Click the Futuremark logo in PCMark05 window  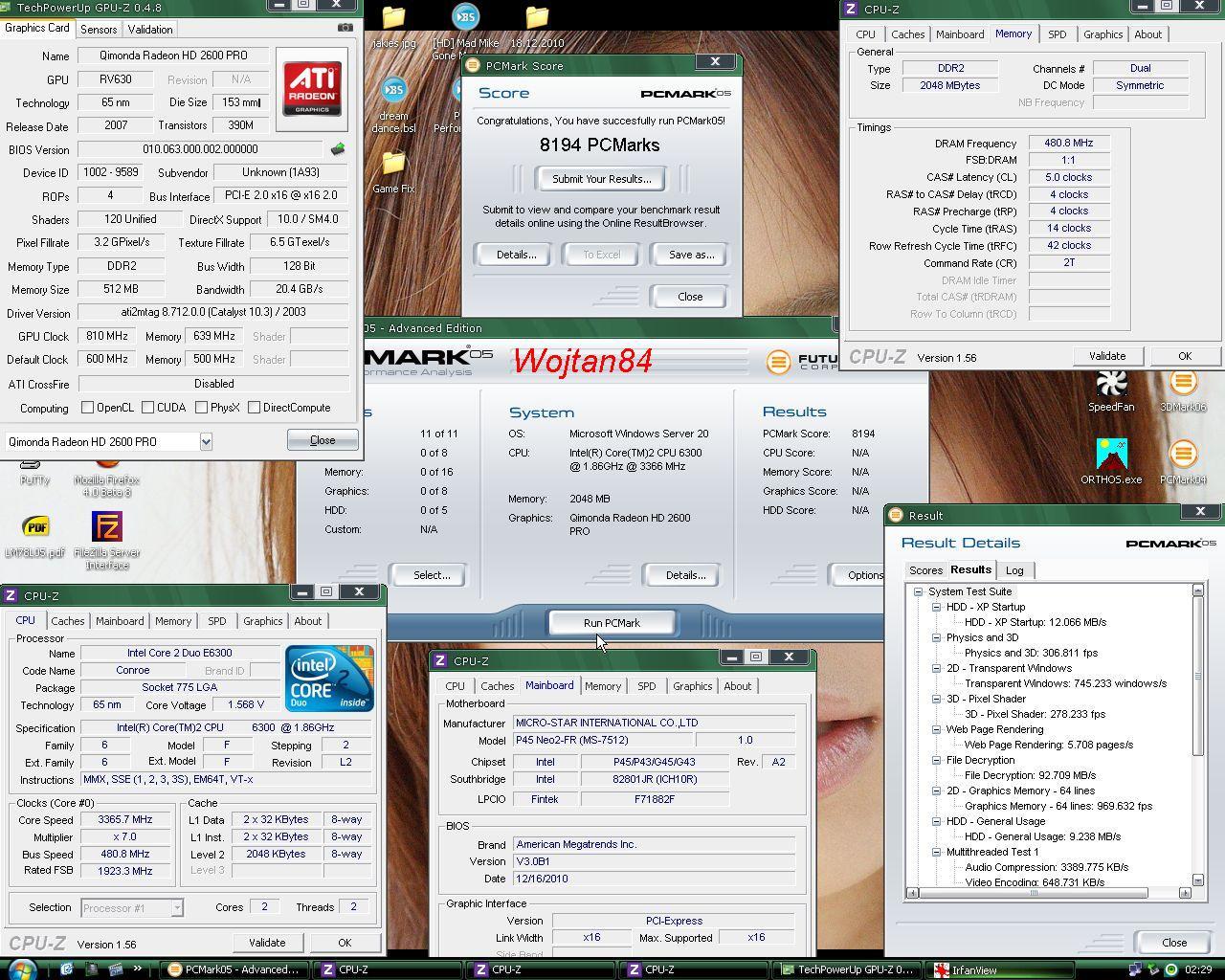(801, 361)
